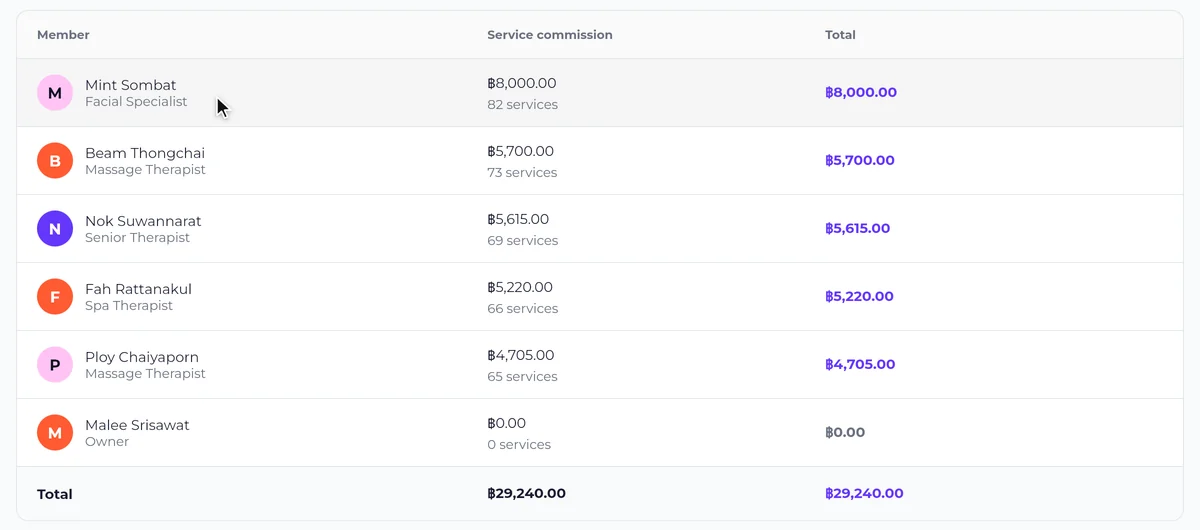
Task: Click Ploy Chaiyaporn's pink P avatar
Action: click(x=55, y=365)
